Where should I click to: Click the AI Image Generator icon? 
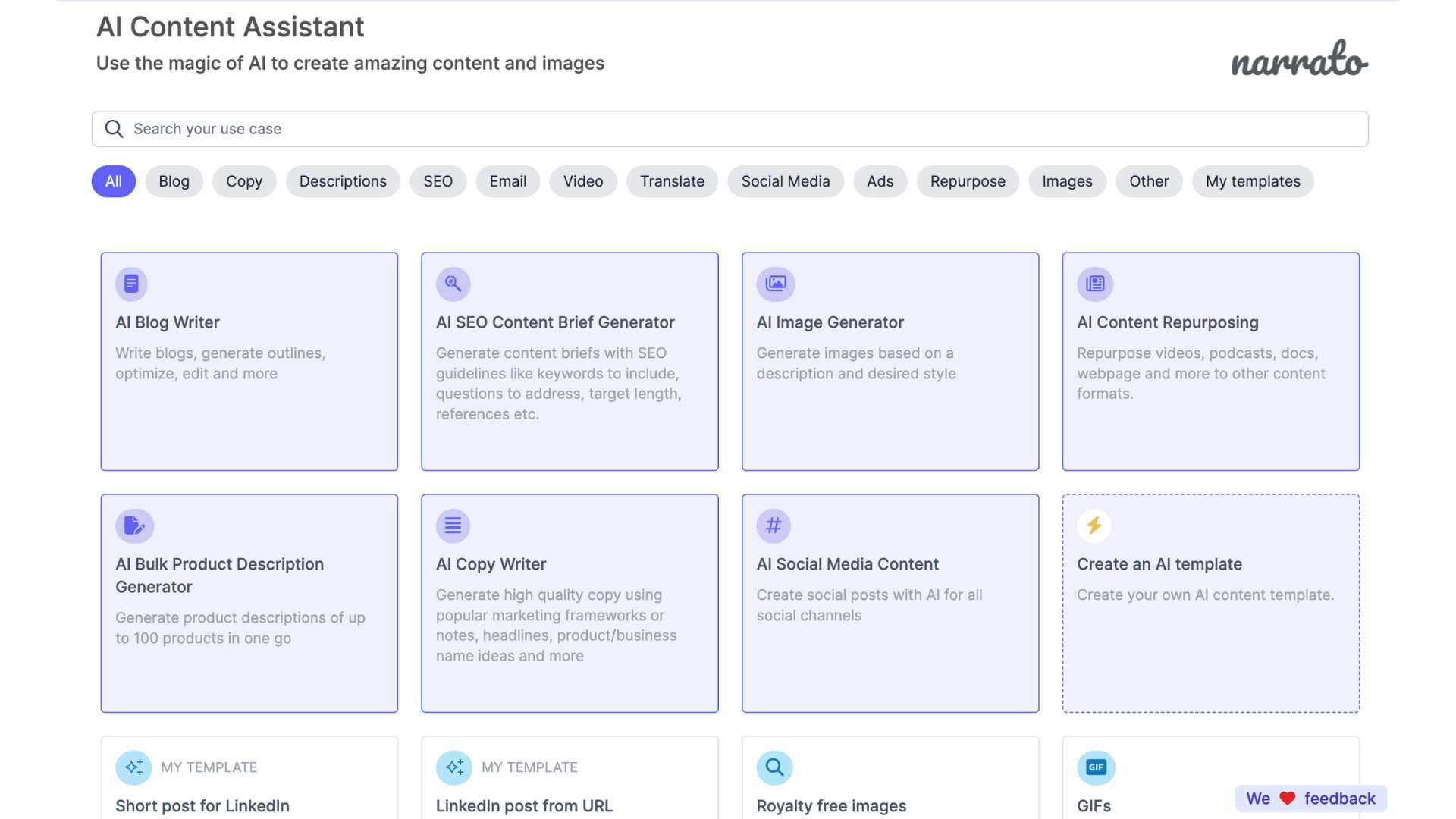pyautogui.click(x=775, y=283)
